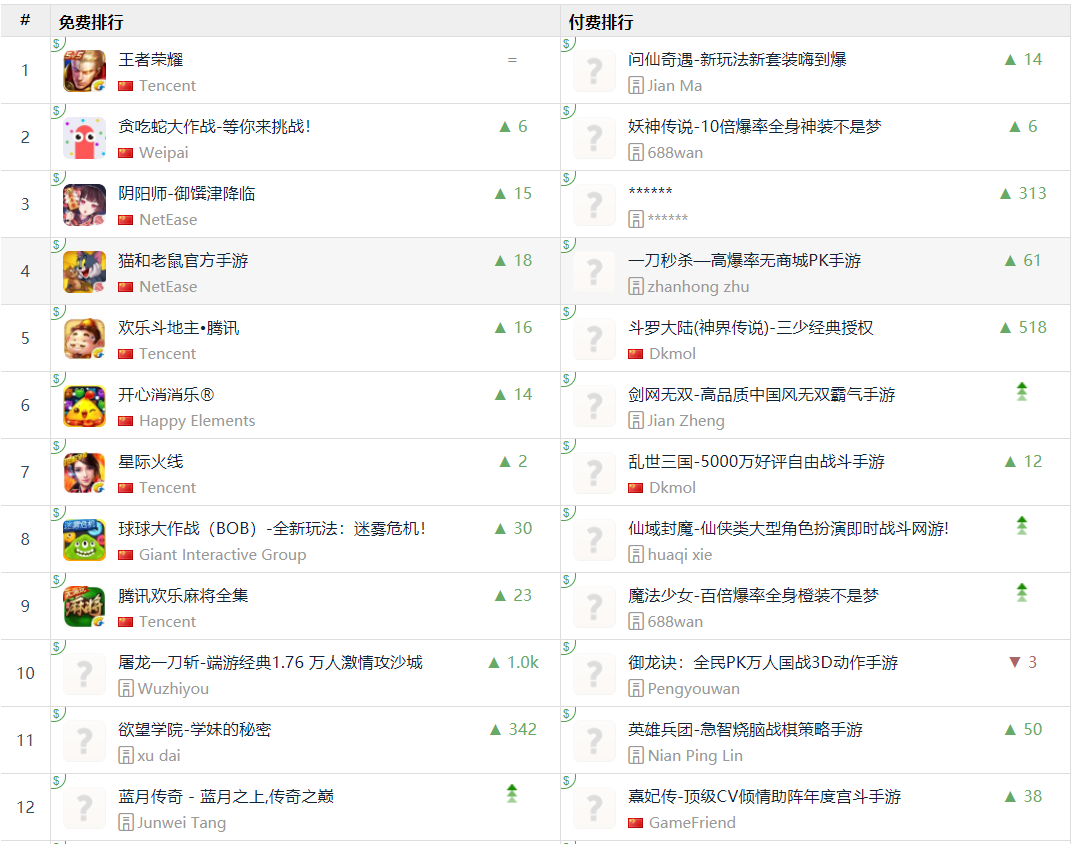1071x844 pixels.
Task: Click the 付费排行 column header
Action: (601, 22)
